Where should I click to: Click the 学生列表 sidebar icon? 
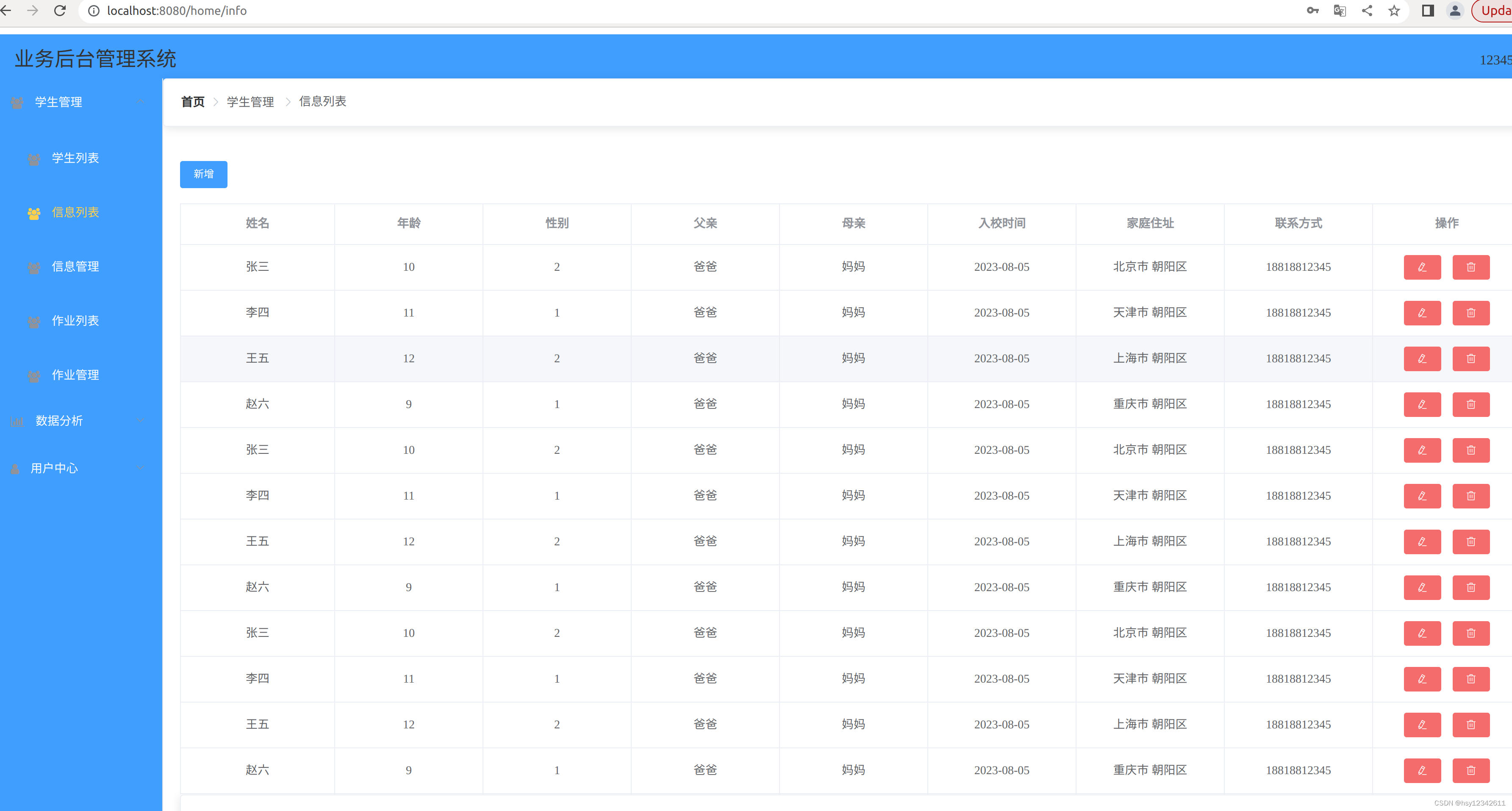pyautogui.click(x=33, y=158)
